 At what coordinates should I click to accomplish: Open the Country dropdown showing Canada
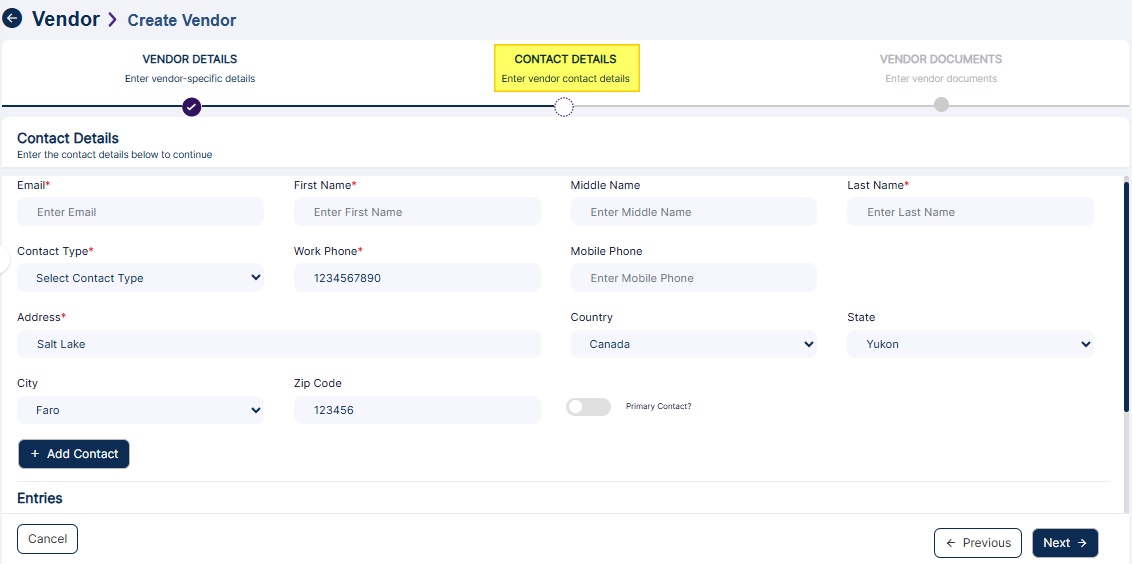pyautogui.click(x=694, y=344)
